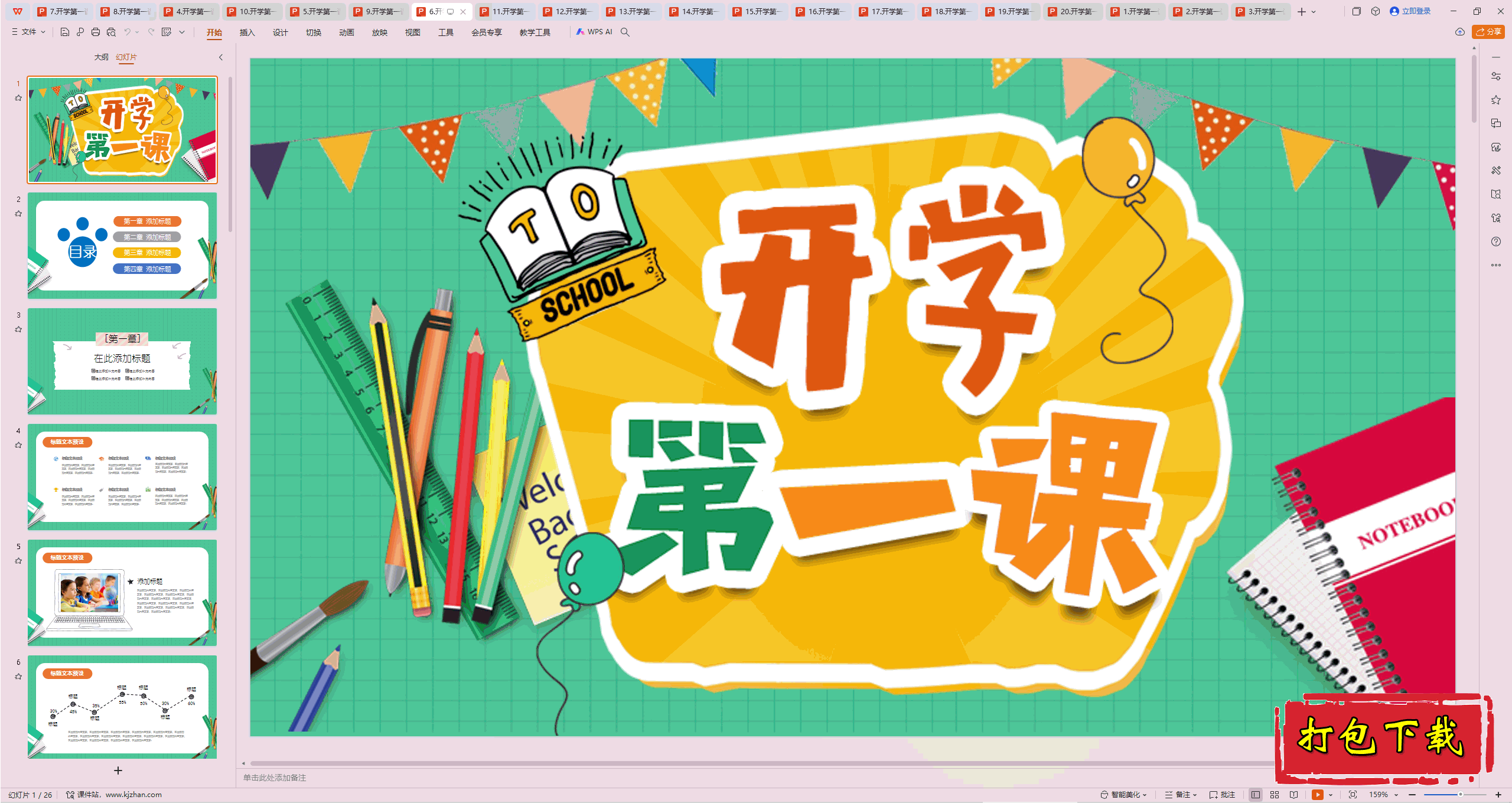Toggle star mark on slide 5
The height and width of the screenshot is (803, 1512).
pos(18,561)
